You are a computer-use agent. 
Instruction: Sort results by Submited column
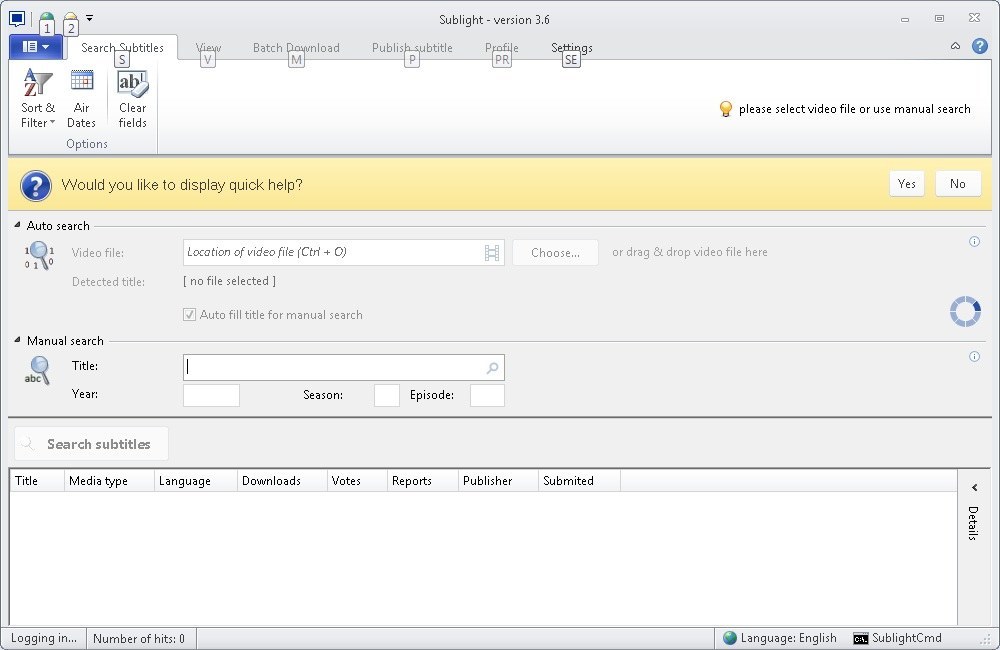click(579, 481)
